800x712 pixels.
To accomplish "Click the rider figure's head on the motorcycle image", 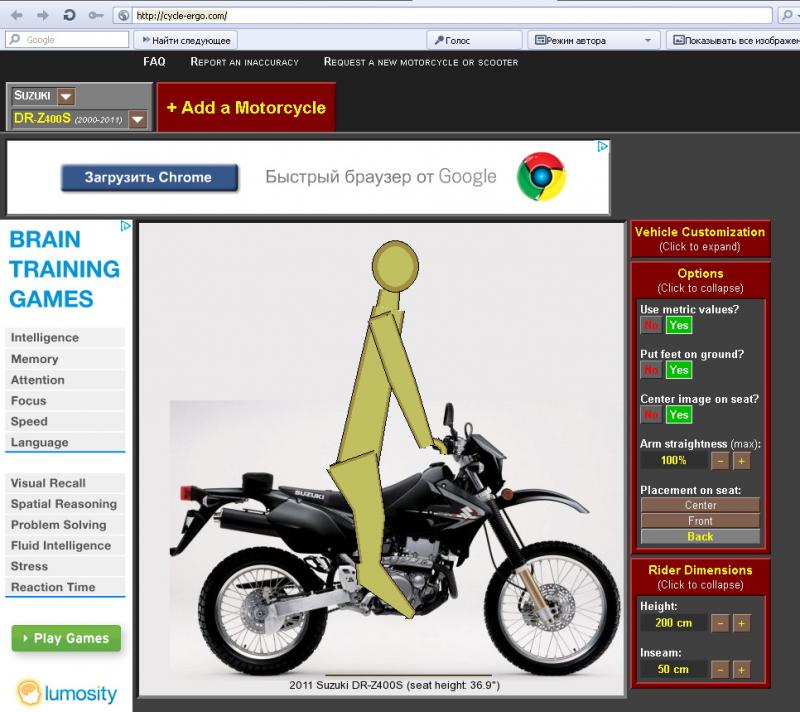I will pyautogui.click(x=395, y=266).
